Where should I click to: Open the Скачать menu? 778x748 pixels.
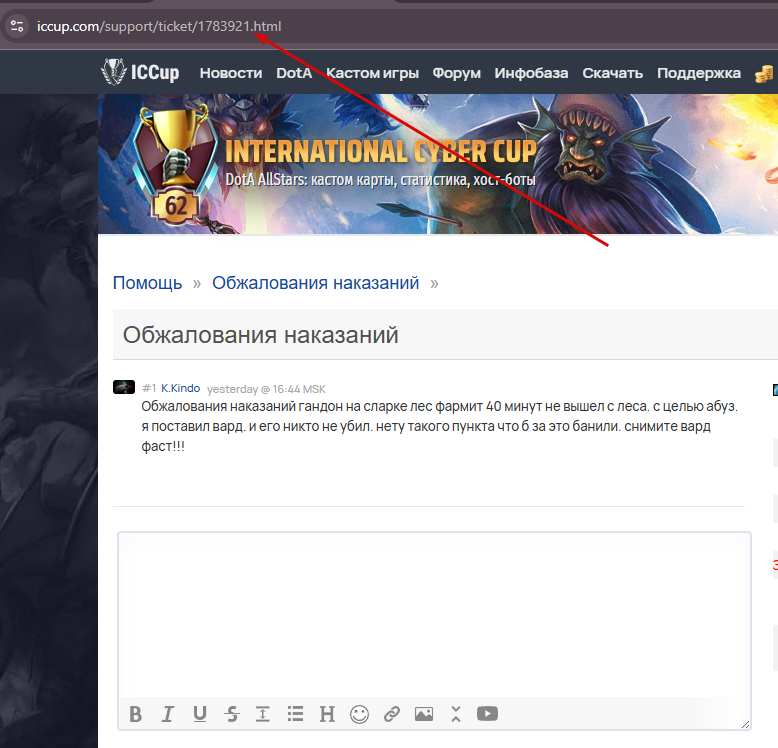point(613,73)
